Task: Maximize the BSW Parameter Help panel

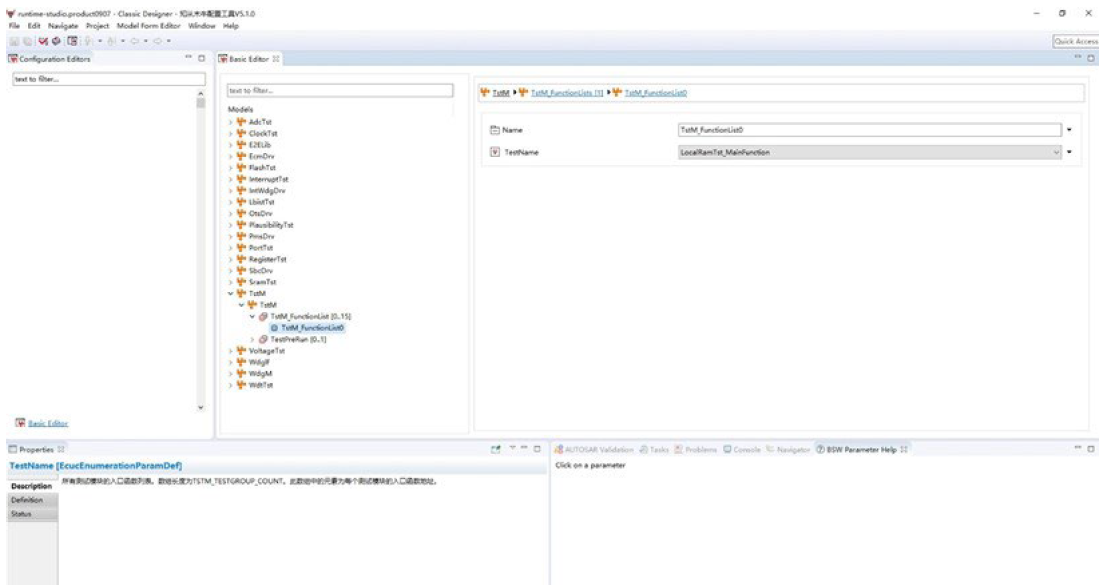Action: 1090,449
